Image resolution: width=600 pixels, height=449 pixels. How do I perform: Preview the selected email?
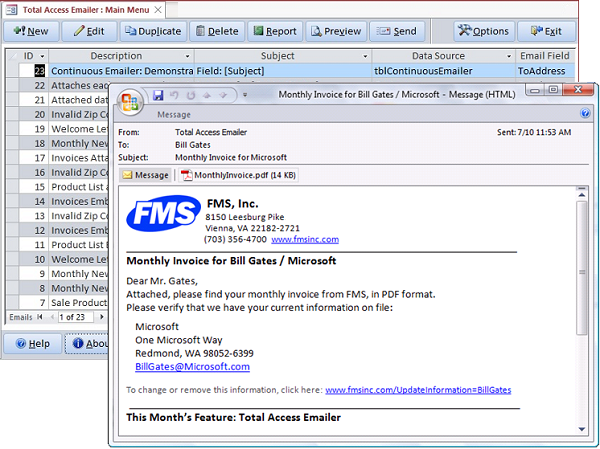click(x=335, y=31)
